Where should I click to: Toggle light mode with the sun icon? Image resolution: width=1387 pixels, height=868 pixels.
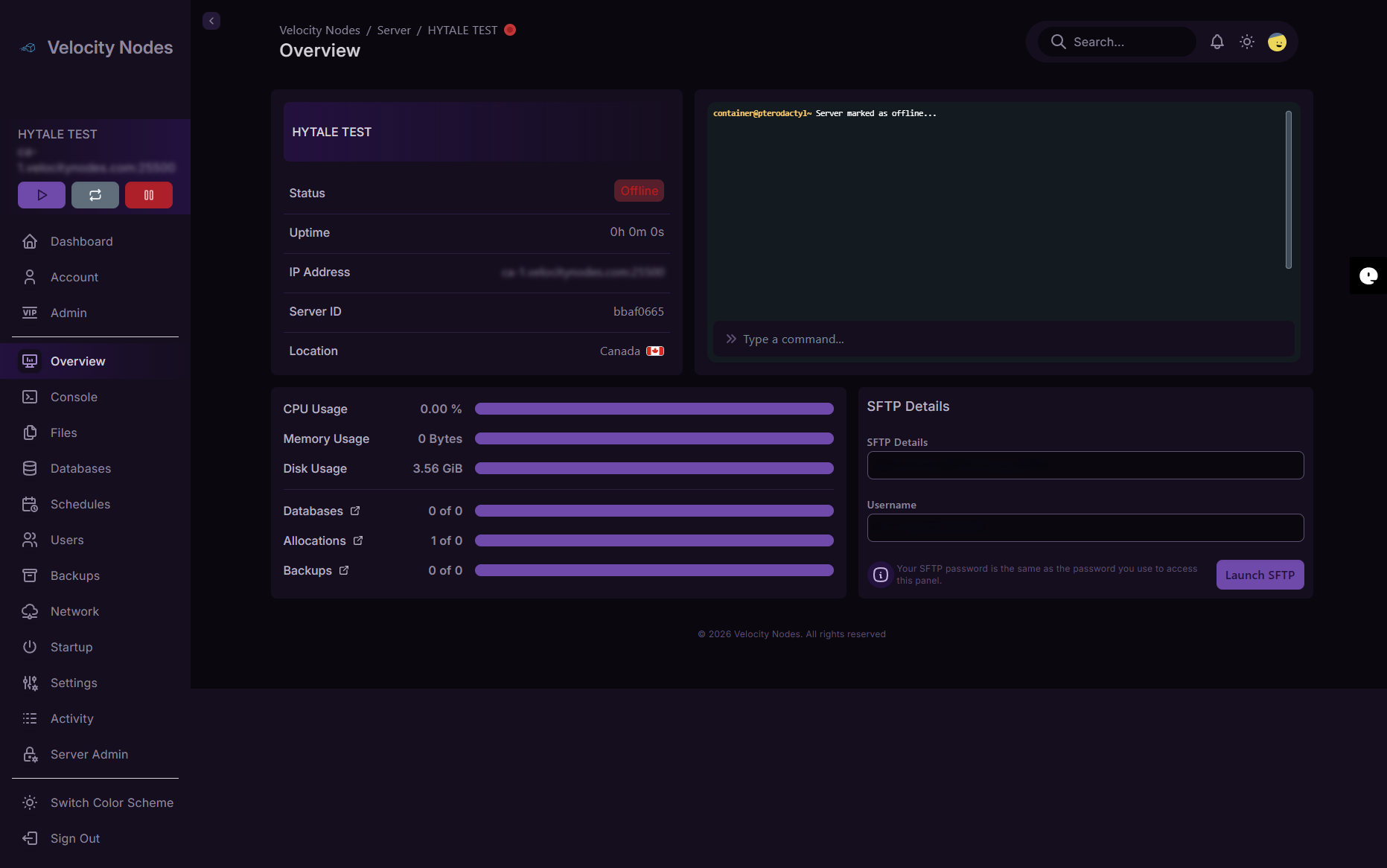1246,42
